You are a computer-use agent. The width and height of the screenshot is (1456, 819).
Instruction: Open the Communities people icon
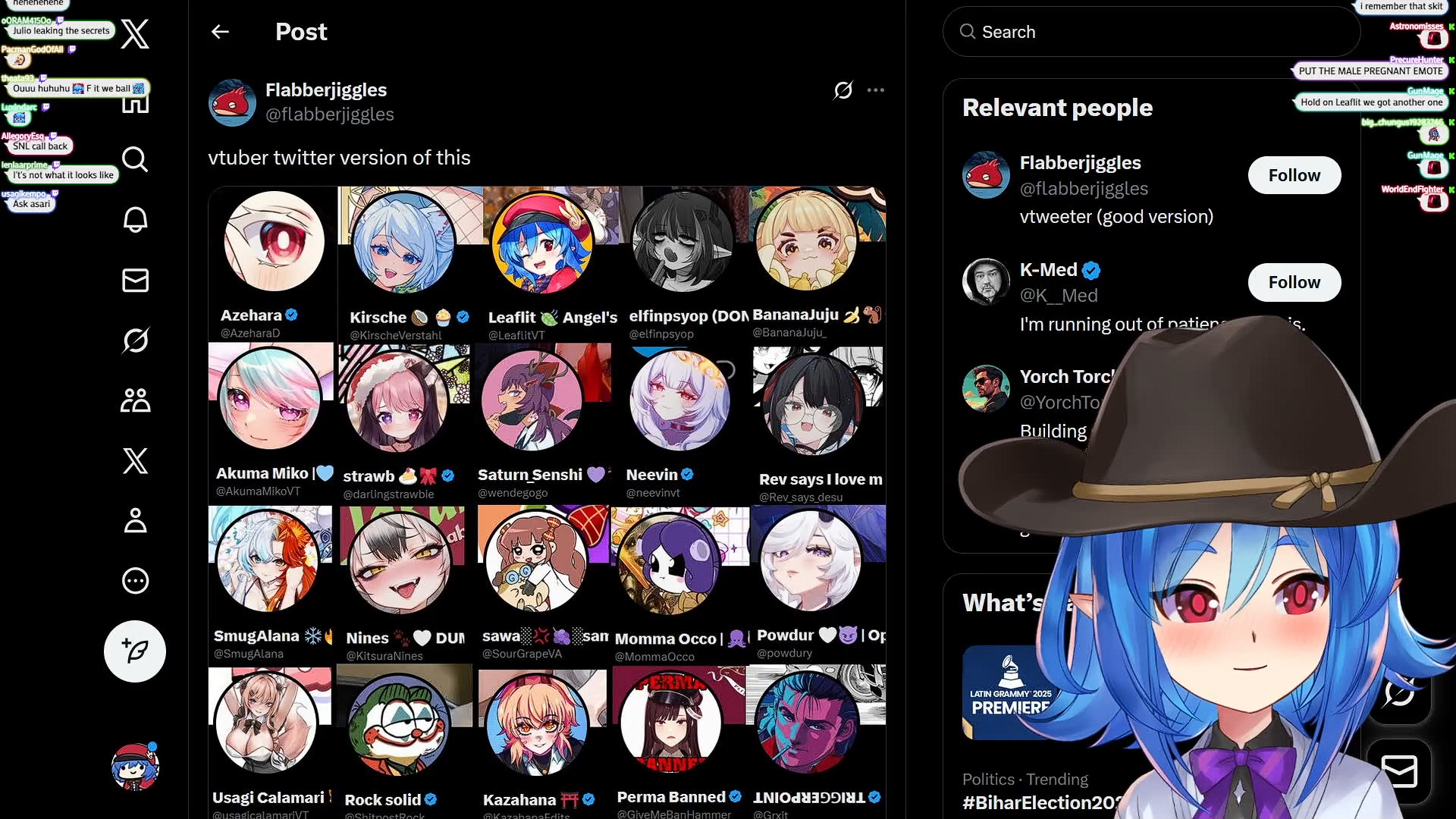[135, 400]
